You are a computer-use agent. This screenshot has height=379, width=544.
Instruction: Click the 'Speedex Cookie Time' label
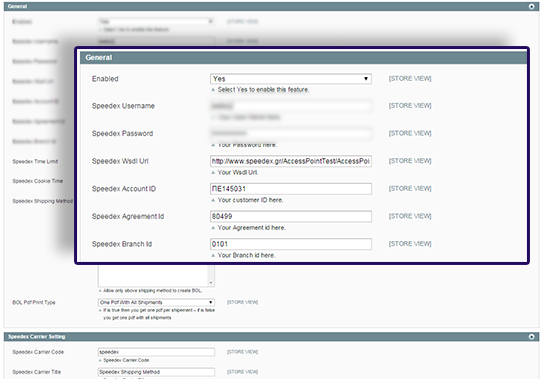click(38, 181)
